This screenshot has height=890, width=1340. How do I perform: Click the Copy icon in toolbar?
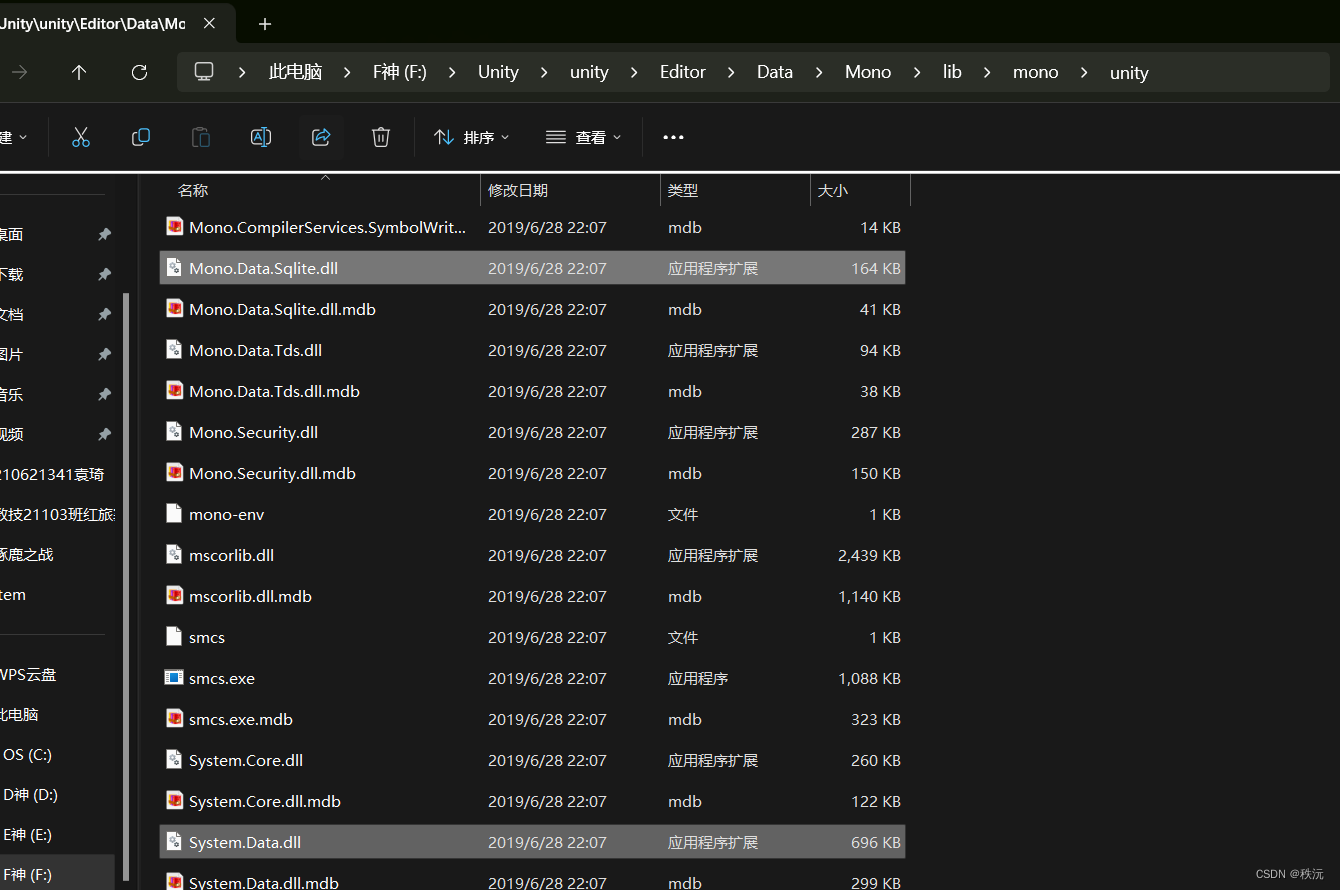[x=141, y=137]
